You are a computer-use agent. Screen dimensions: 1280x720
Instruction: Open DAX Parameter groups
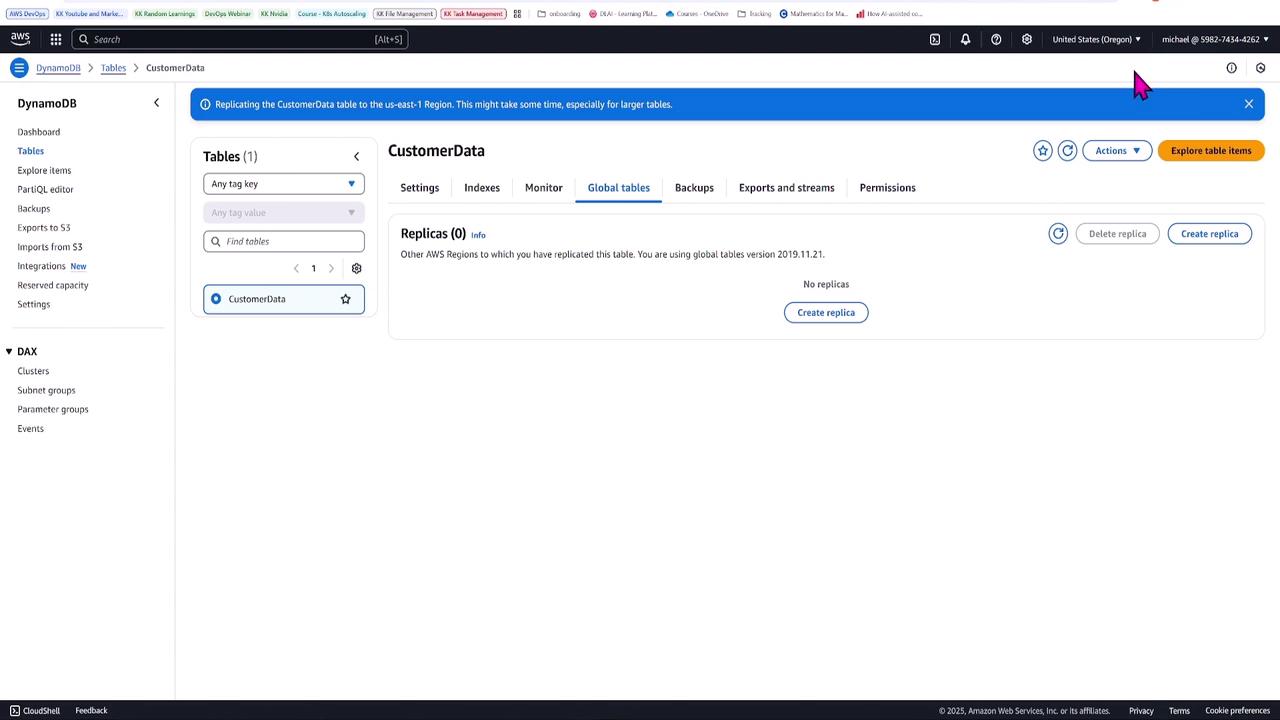pyautogui.click(x=53, y=409)
